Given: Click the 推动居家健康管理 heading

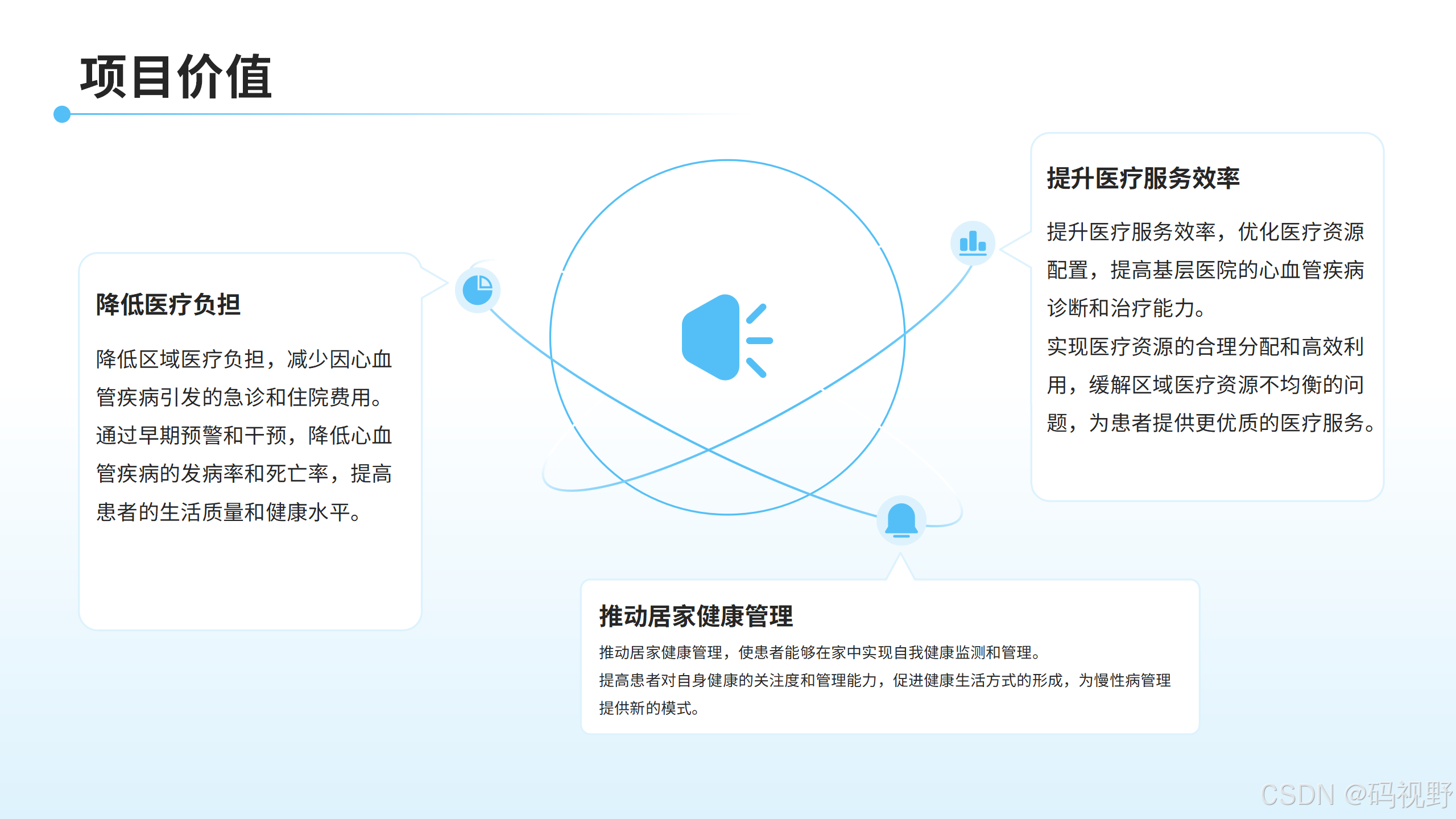Looking at the screenshot, I should click(696, 616).
